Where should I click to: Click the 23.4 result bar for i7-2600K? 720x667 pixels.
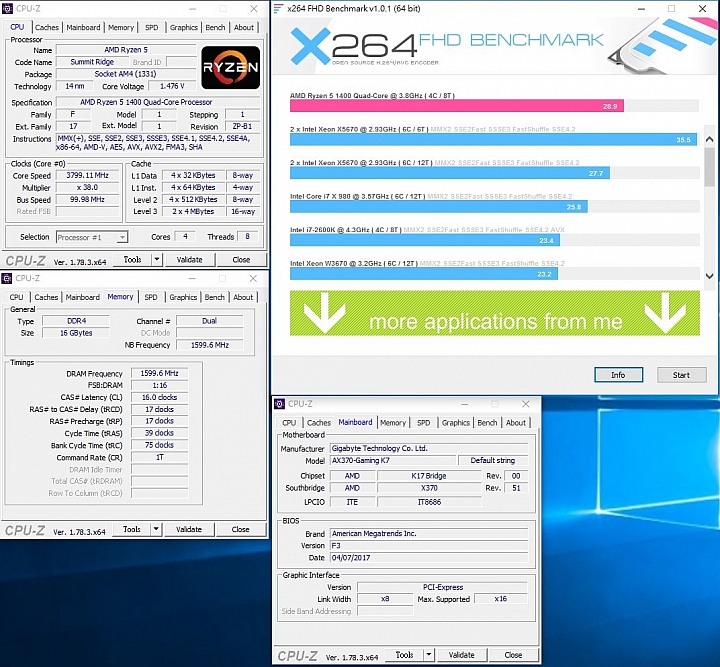coord(425,240)
